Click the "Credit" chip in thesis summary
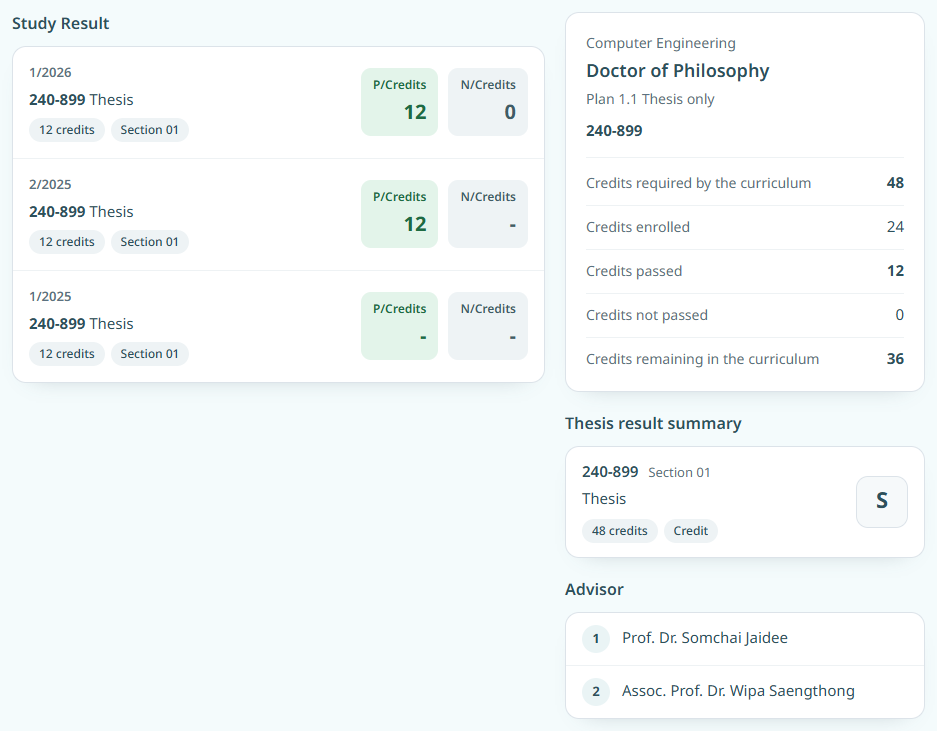This screenshot has width=937, height=731. (690, 531)
